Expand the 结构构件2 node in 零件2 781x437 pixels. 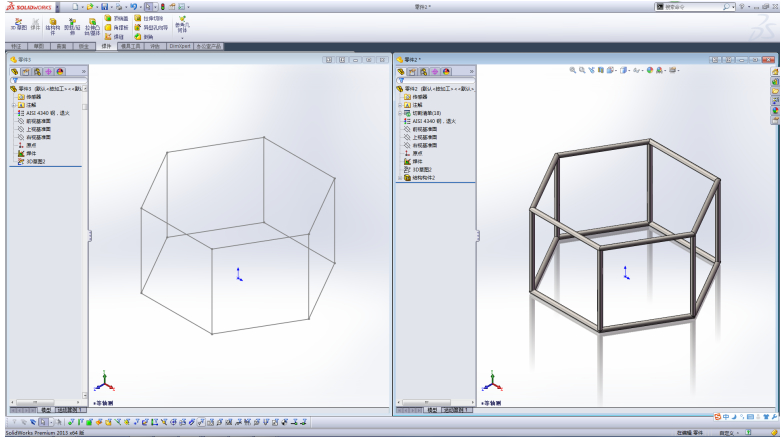coord(400,178)
